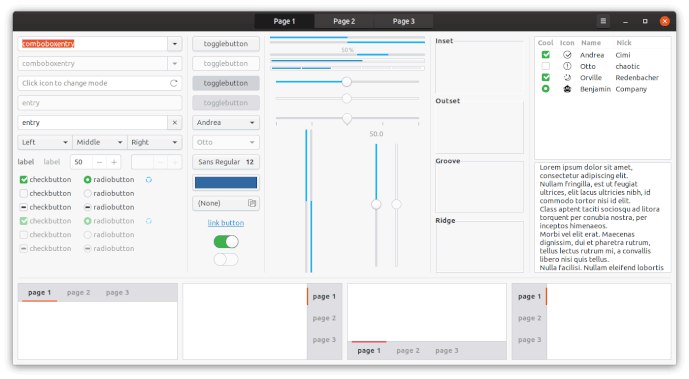Viewport: 689px width, 379px height.
Task: Focus the entry field containing 'entry' with the clear button
Action: pos(93,123)
